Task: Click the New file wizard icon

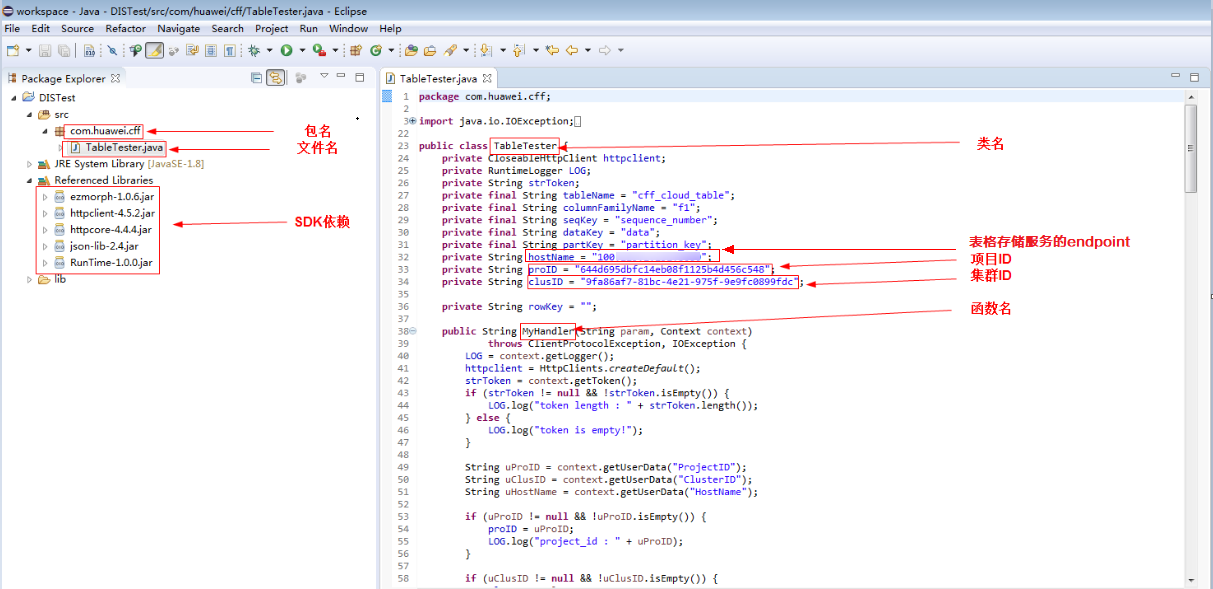Action: tap(12, 50)
